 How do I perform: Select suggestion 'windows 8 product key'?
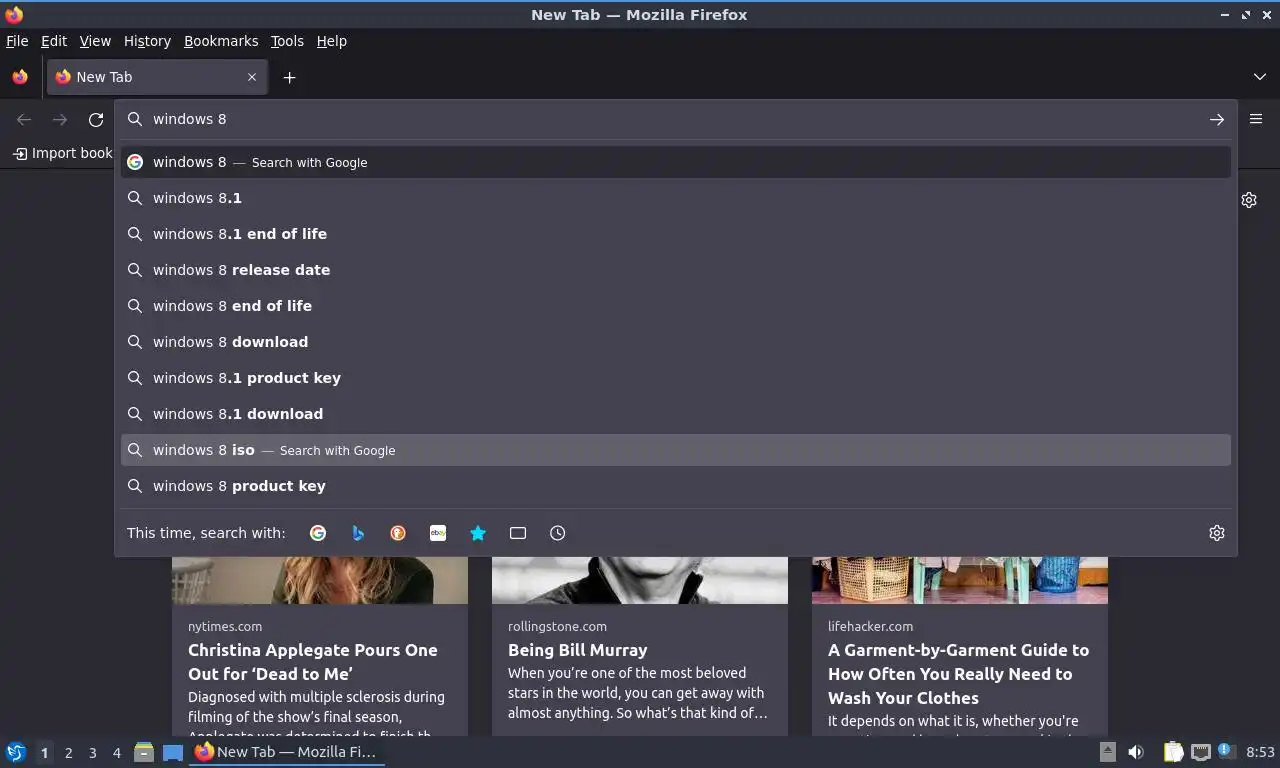click(676, 486)
